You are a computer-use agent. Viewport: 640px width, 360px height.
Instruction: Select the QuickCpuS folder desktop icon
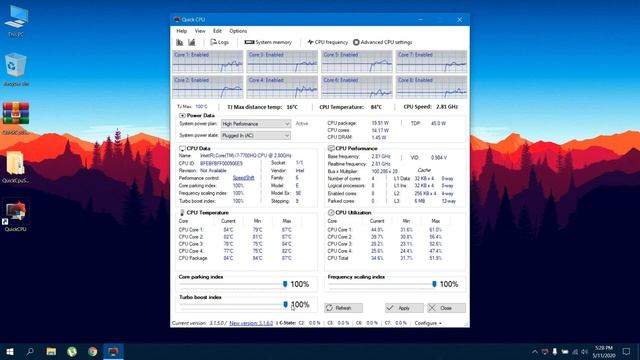(x=16, y=166)
